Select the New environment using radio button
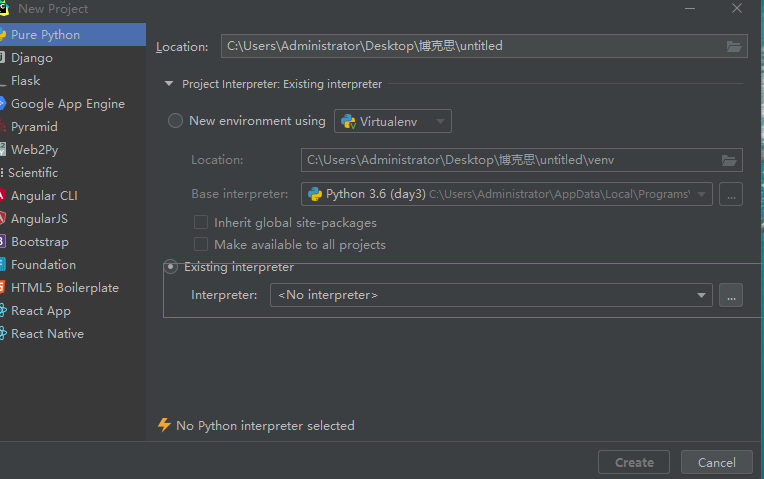Viewport: 764px width, 479px height. (176, 121)
